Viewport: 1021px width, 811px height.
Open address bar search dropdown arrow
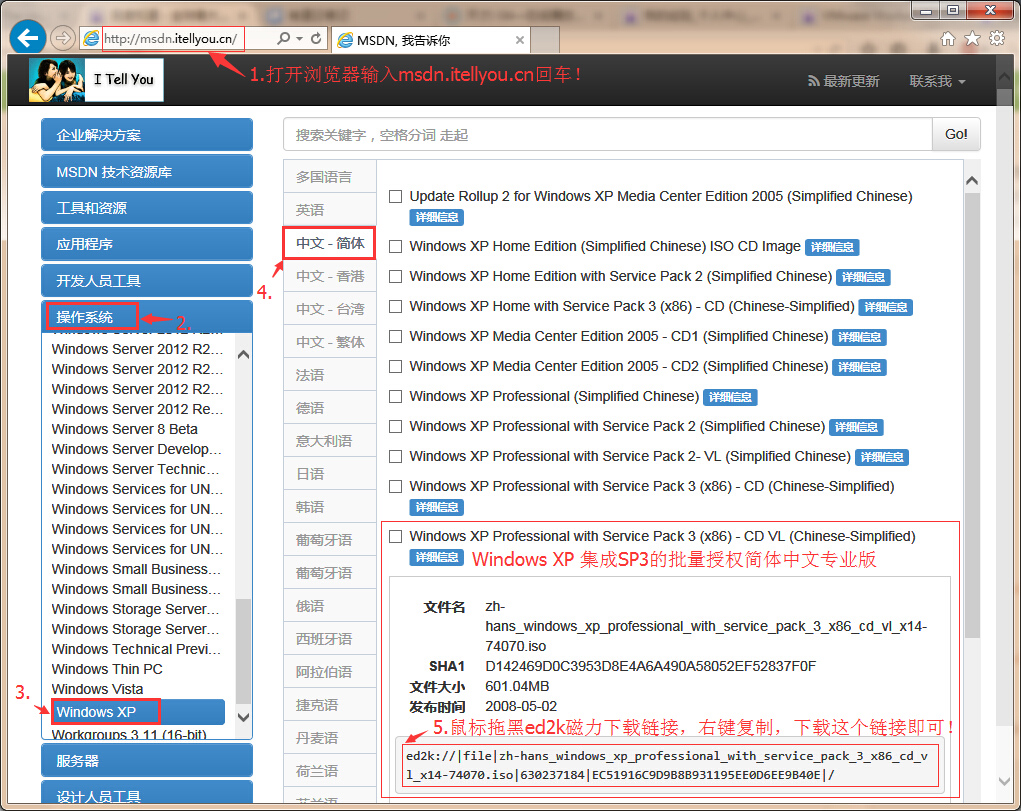pyautogui.click(x=300, y=38)
